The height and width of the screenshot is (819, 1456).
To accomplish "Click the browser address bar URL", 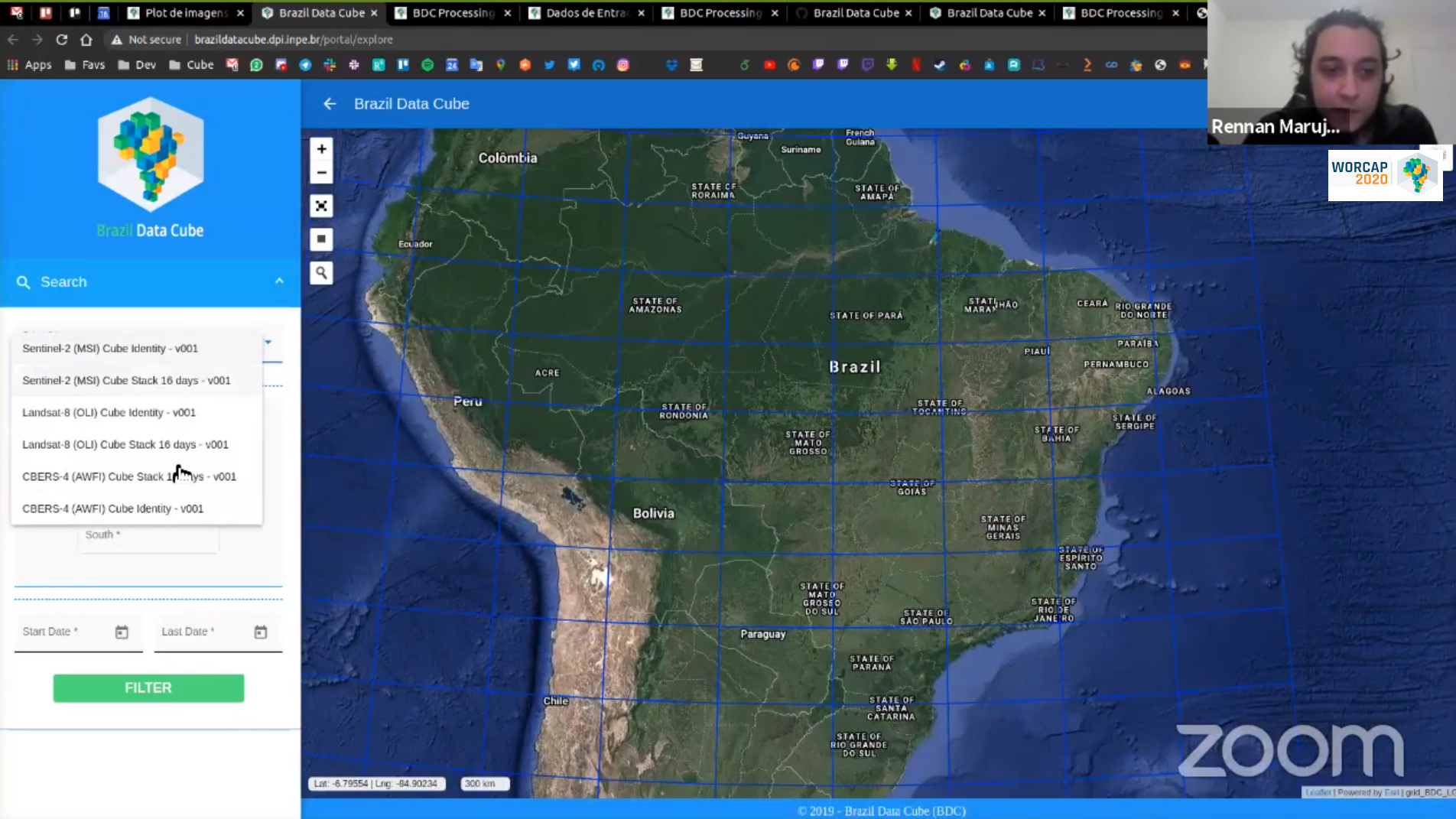I will click(x=294, y=40).
